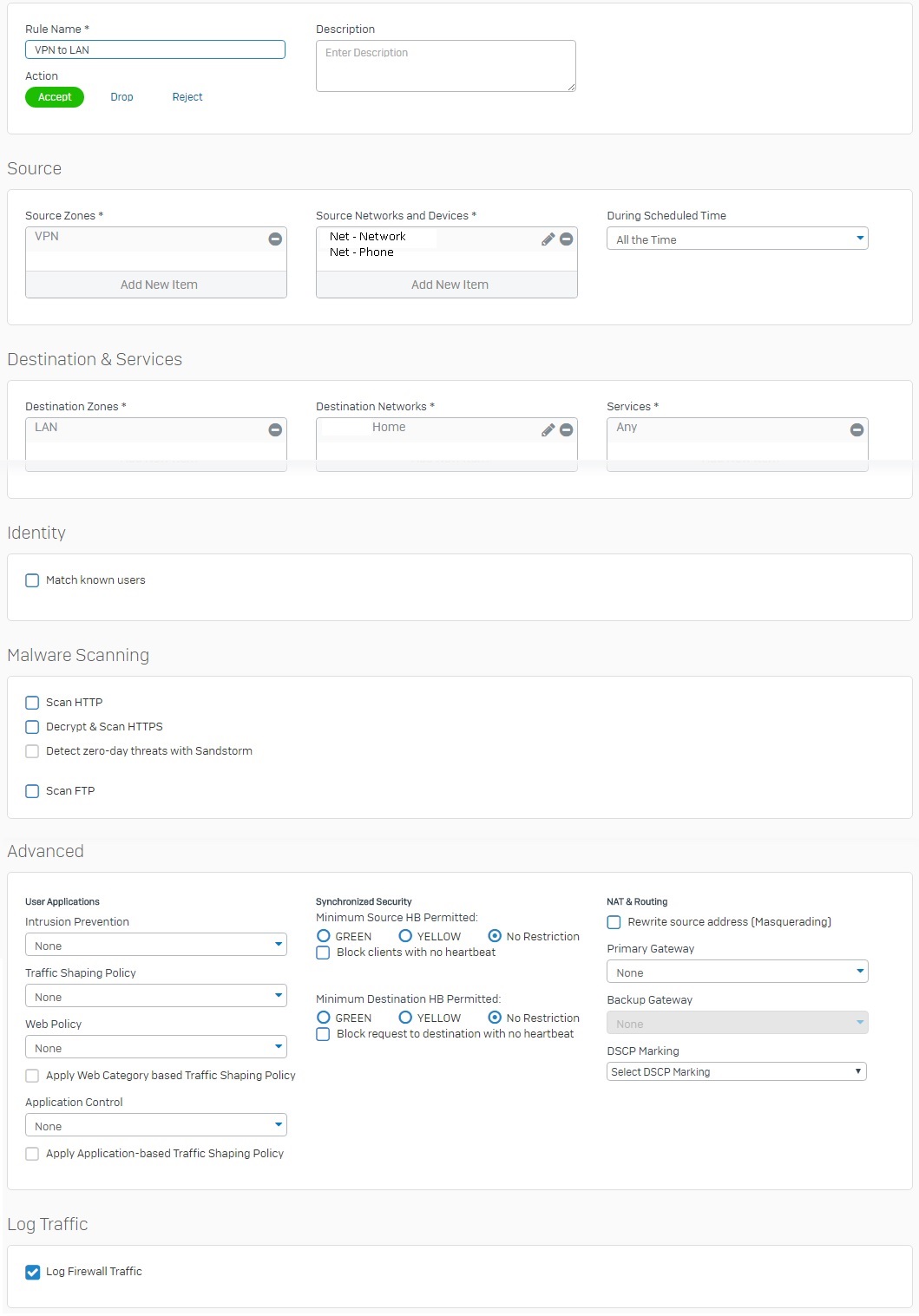
Task: Edit the Source Networks and Devices entry
Action: point(548,239)
